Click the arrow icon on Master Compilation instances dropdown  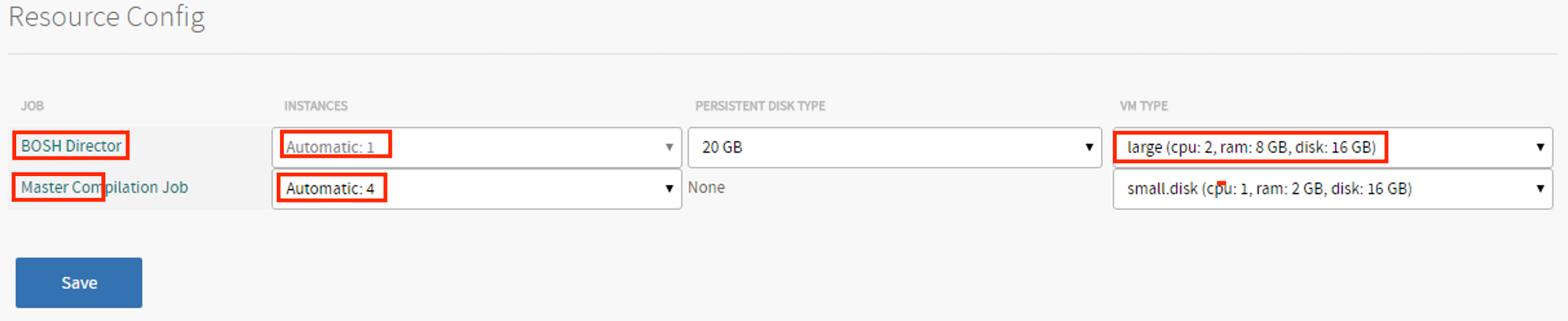point(669,189)
